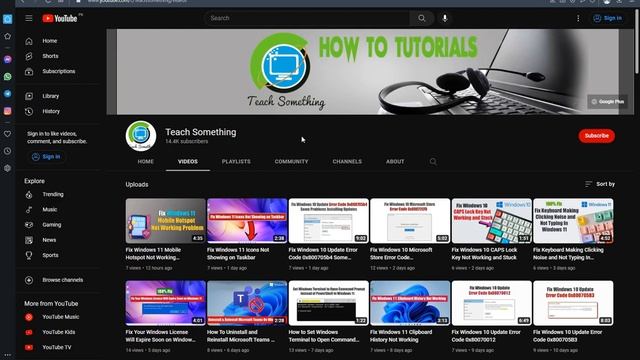Image resolution: width=640 pixels, height=360 pixels.
Task: Open Fix Windows 11 Mobile Hotspot video thumbnail
Action: (165, 221)
